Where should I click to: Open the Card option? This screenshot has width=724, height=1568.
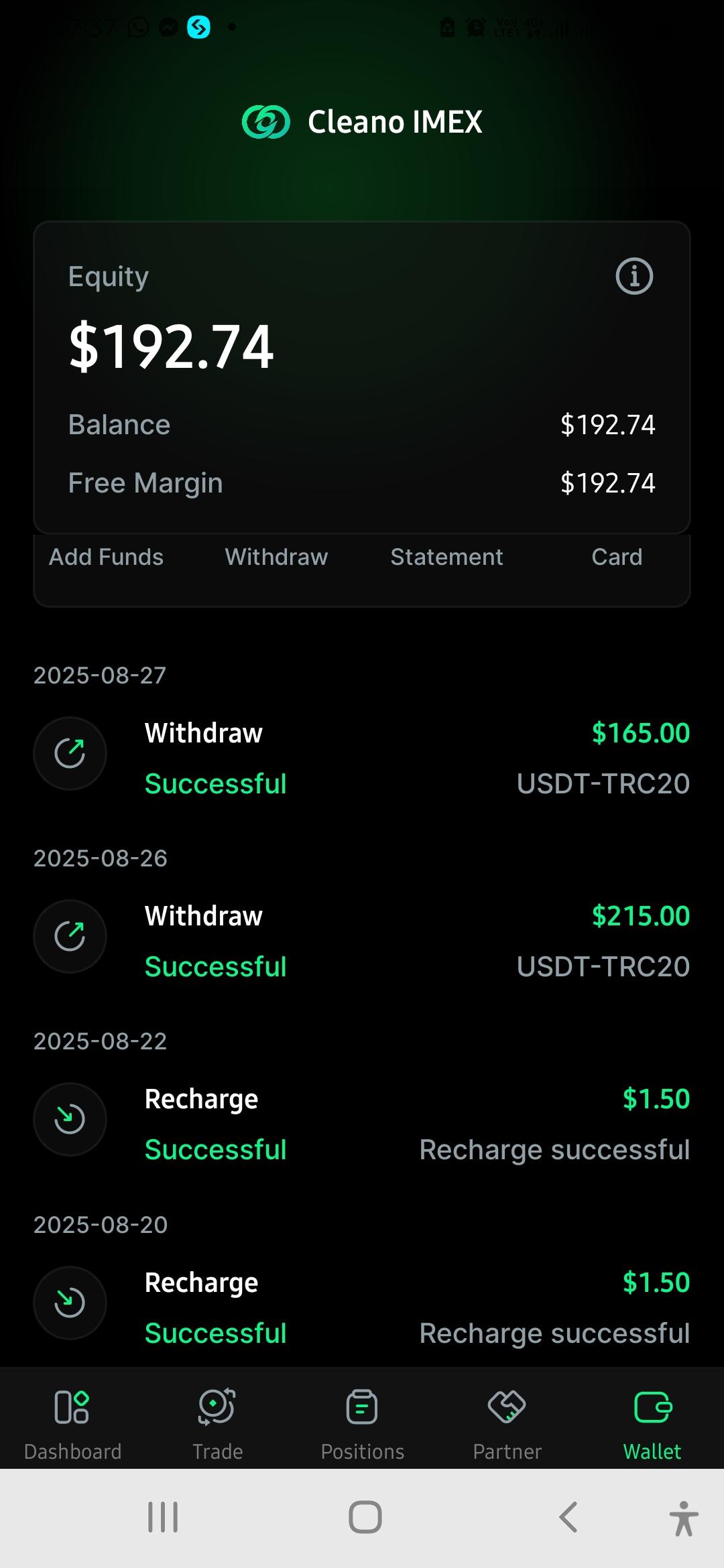click(617, 557)
